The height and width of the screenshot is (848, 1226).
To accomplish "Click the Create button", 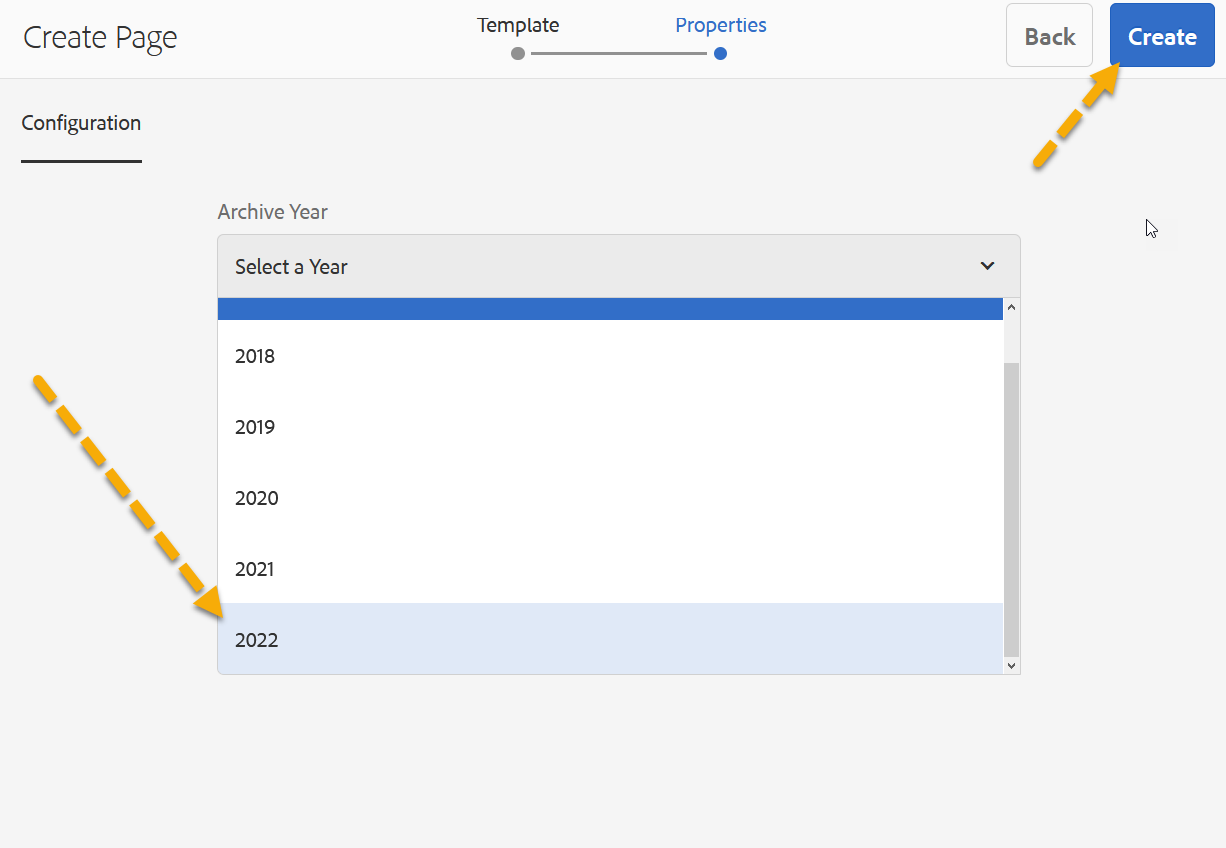I will pos(1162,36).
